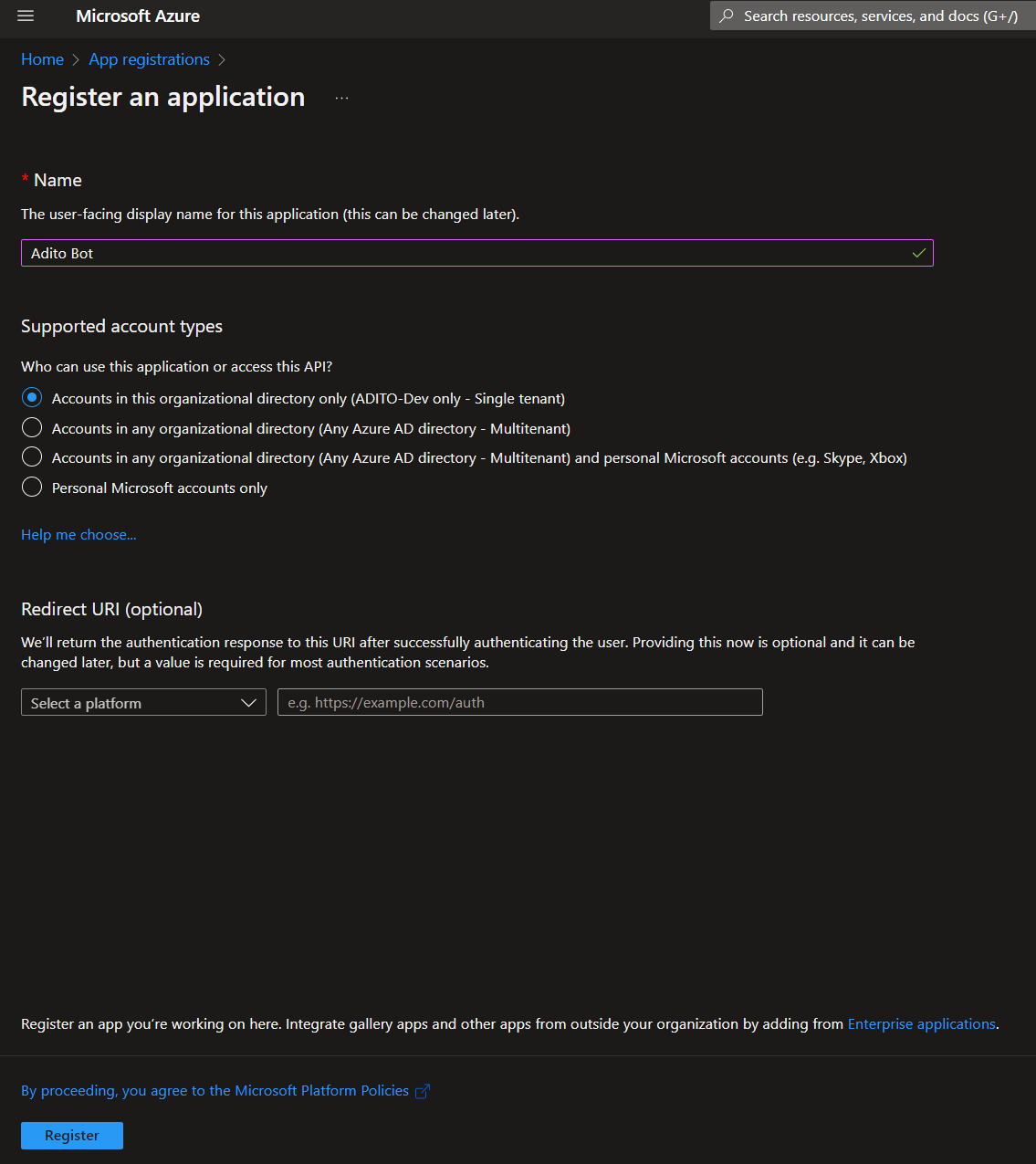This screenshot has width=1036, height=1164.
Task: Open the Select a platform dropdown
Action: [x=143, y=702]
